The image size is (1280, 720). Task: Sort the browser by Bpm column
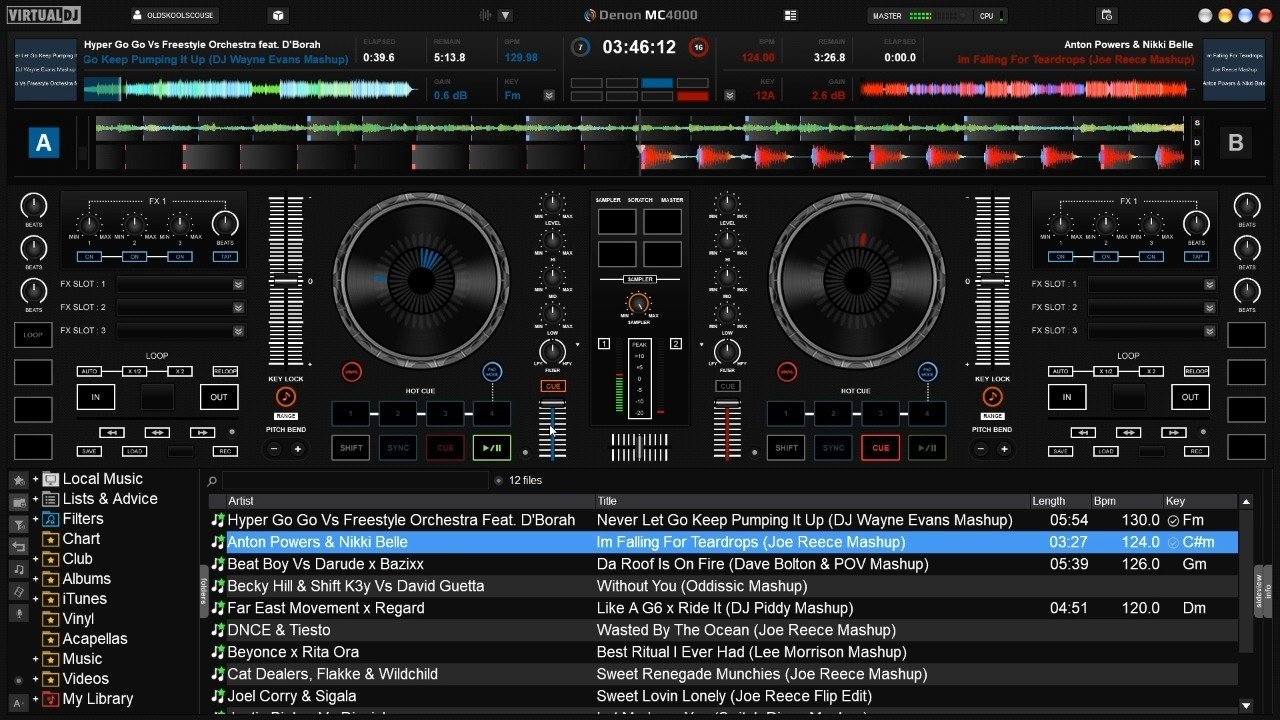click(x=1126, y=501)
